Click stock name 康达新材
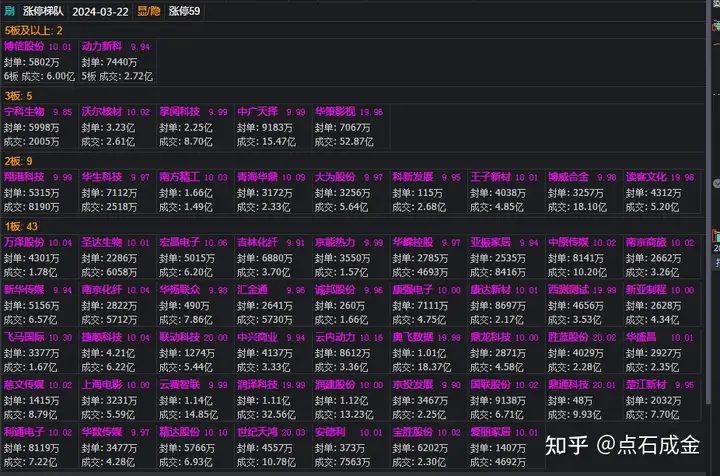The image size is (720, 476). tap(490, 290)
